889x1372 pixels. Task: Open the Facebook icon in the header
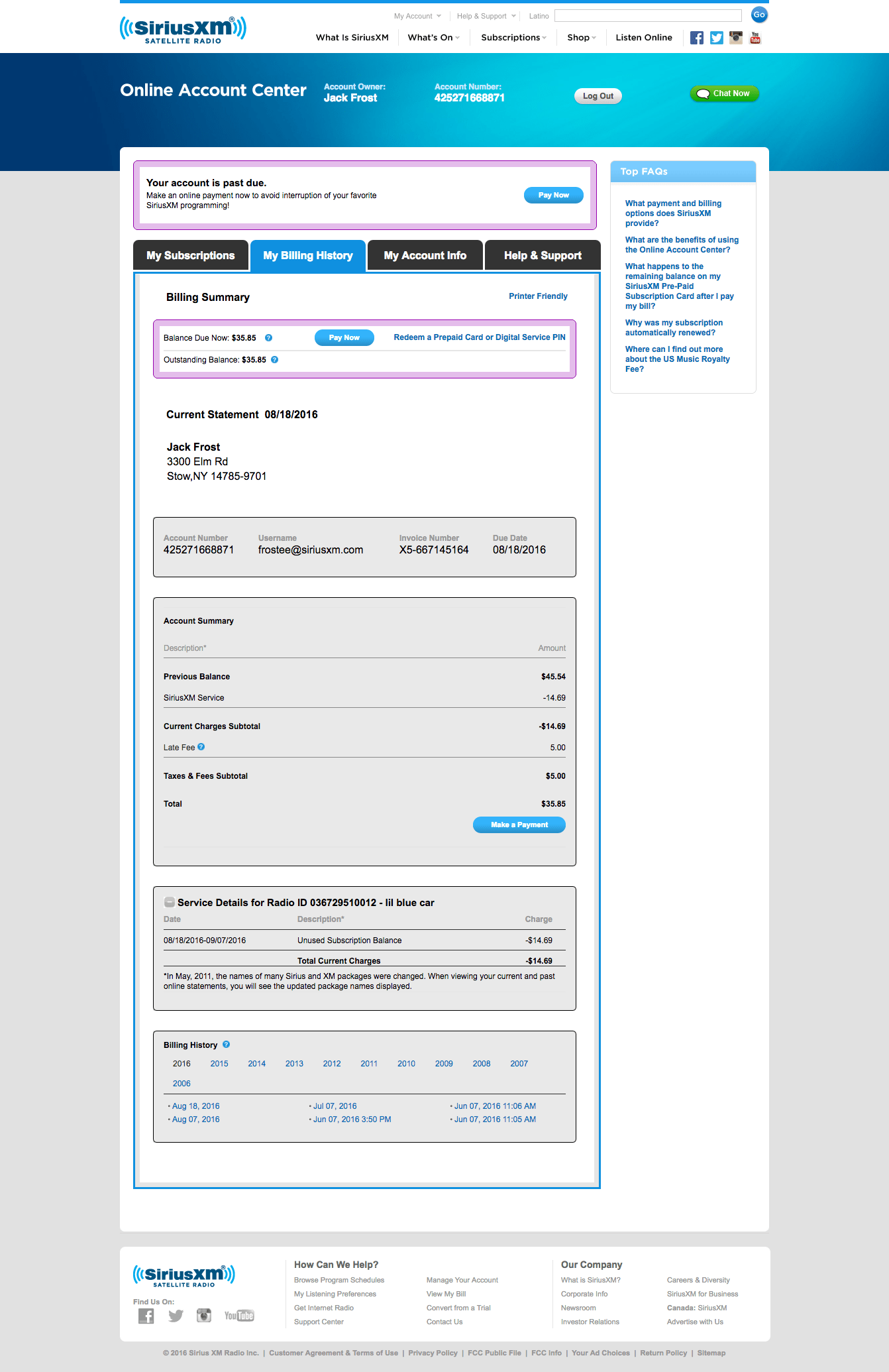click(x=696, y=38)
